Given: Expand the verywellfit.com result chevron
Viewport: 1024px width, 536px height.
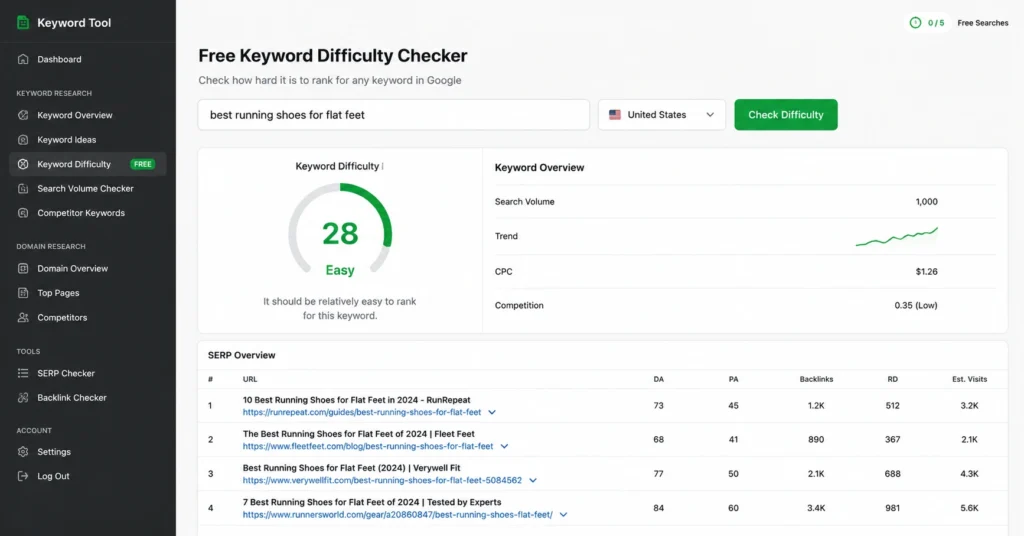Looking at the screenshot, I should (533, 481).
